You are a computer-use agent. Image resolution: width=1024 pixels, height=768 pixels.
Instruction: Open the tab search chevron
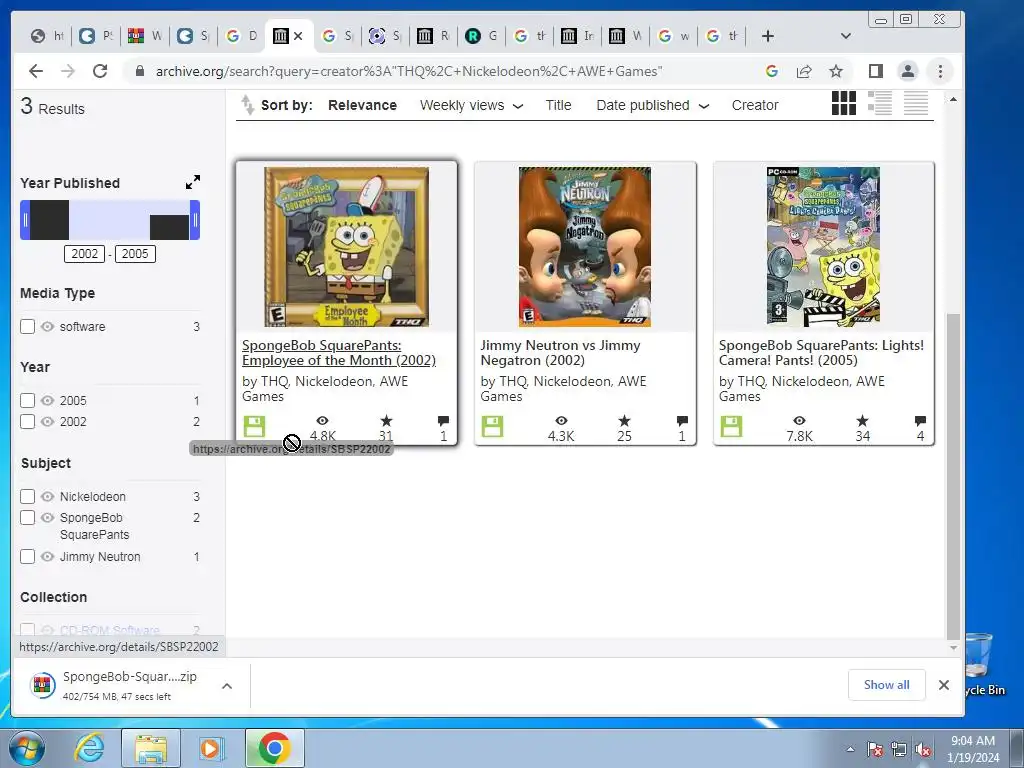coord(846,36)
